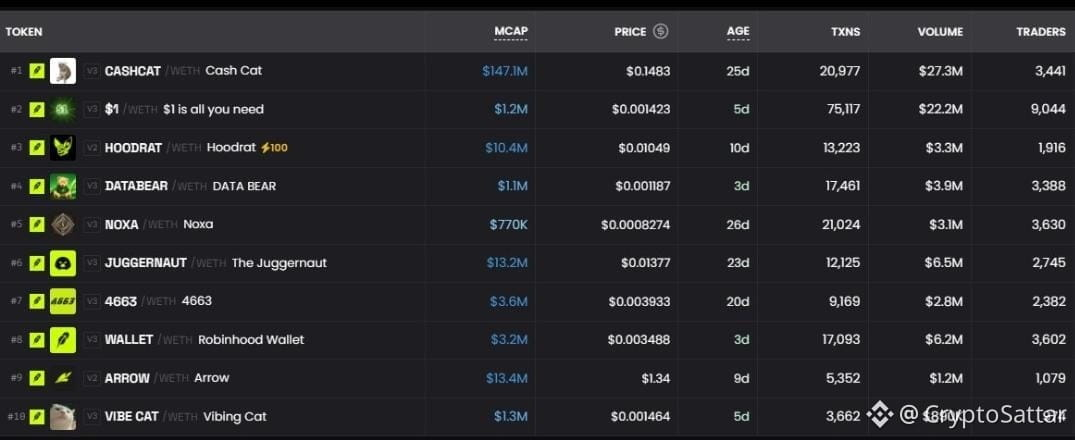Click the USD currency icon beside PRICE
Image resolution: width=1075 pixels, height=440 pixels.
pos(660,31)
